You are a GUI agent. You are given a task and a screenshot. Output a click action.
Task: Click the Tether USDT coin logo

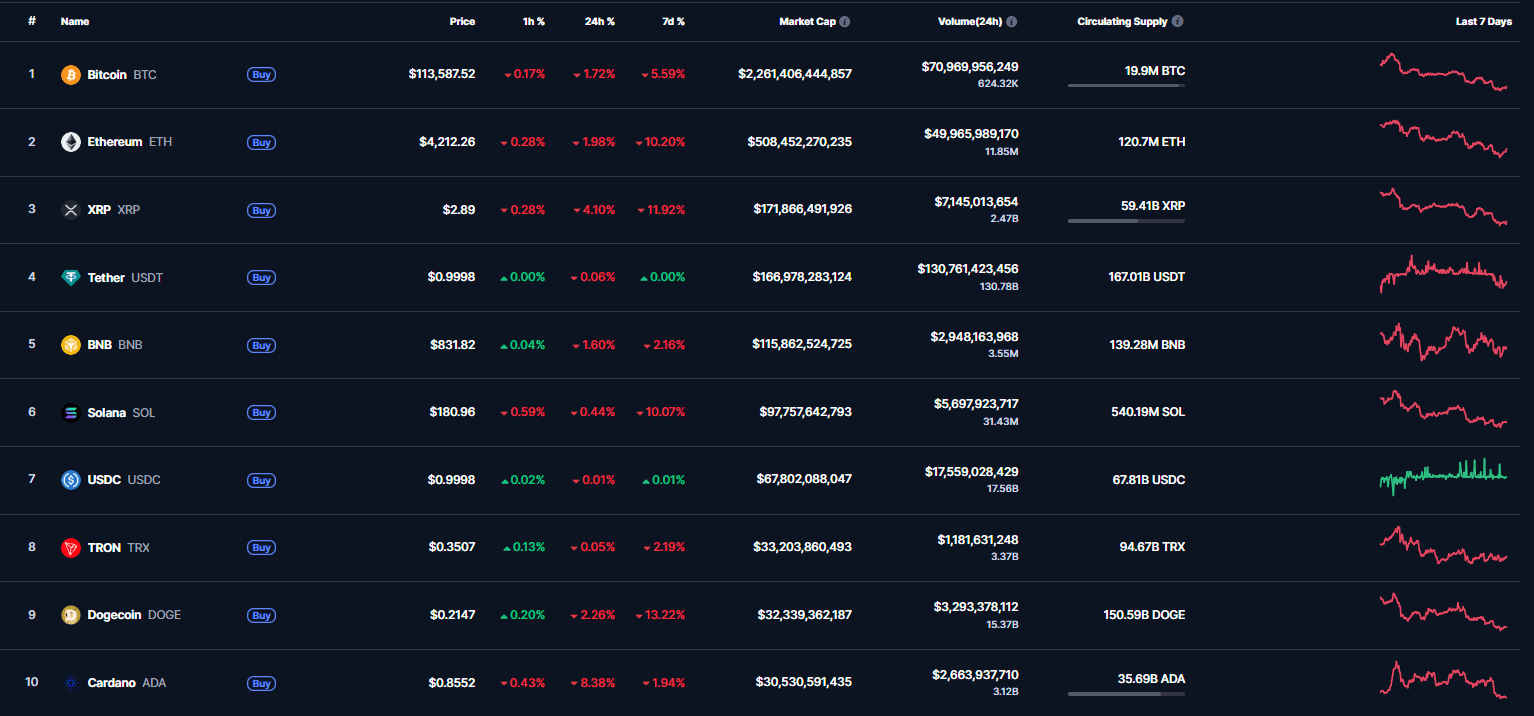(70, 277)
